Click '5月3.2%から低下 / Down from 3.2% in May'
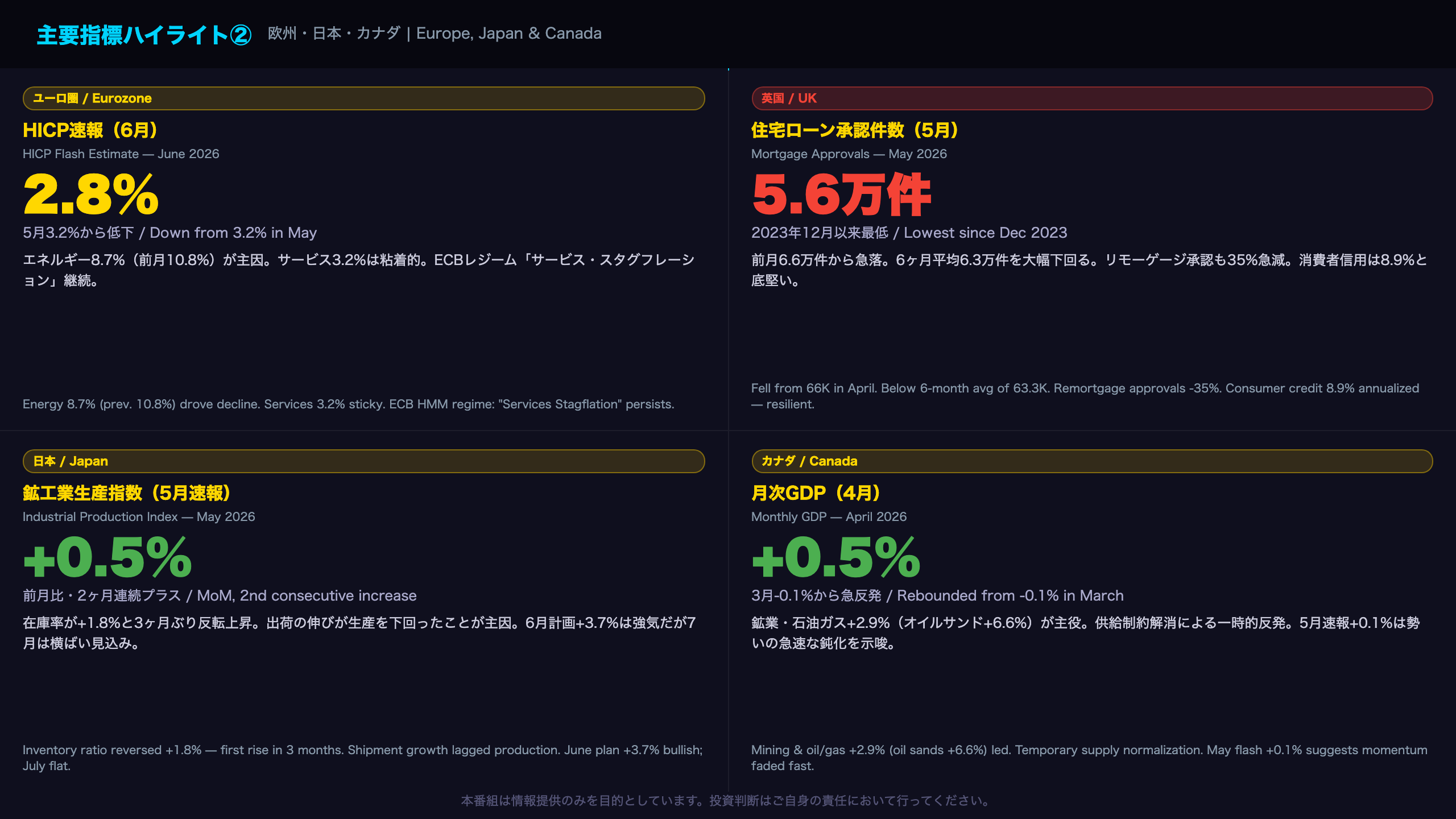The height and width of the screenshot is (819, 1456). (169, 233)
